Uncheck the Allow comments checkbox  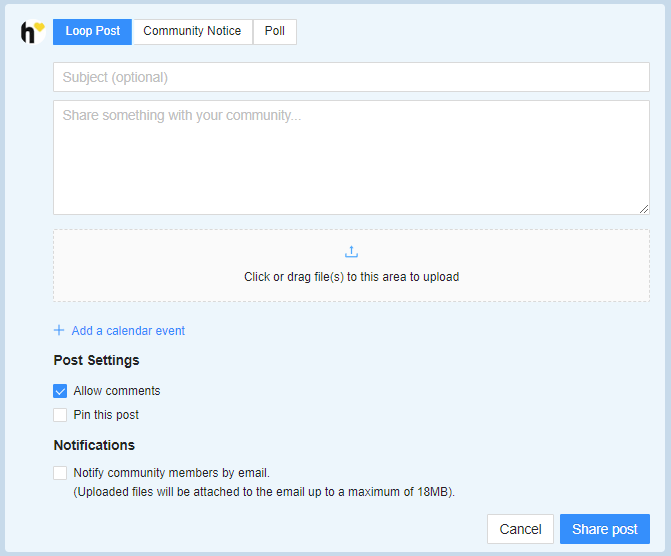60,391
